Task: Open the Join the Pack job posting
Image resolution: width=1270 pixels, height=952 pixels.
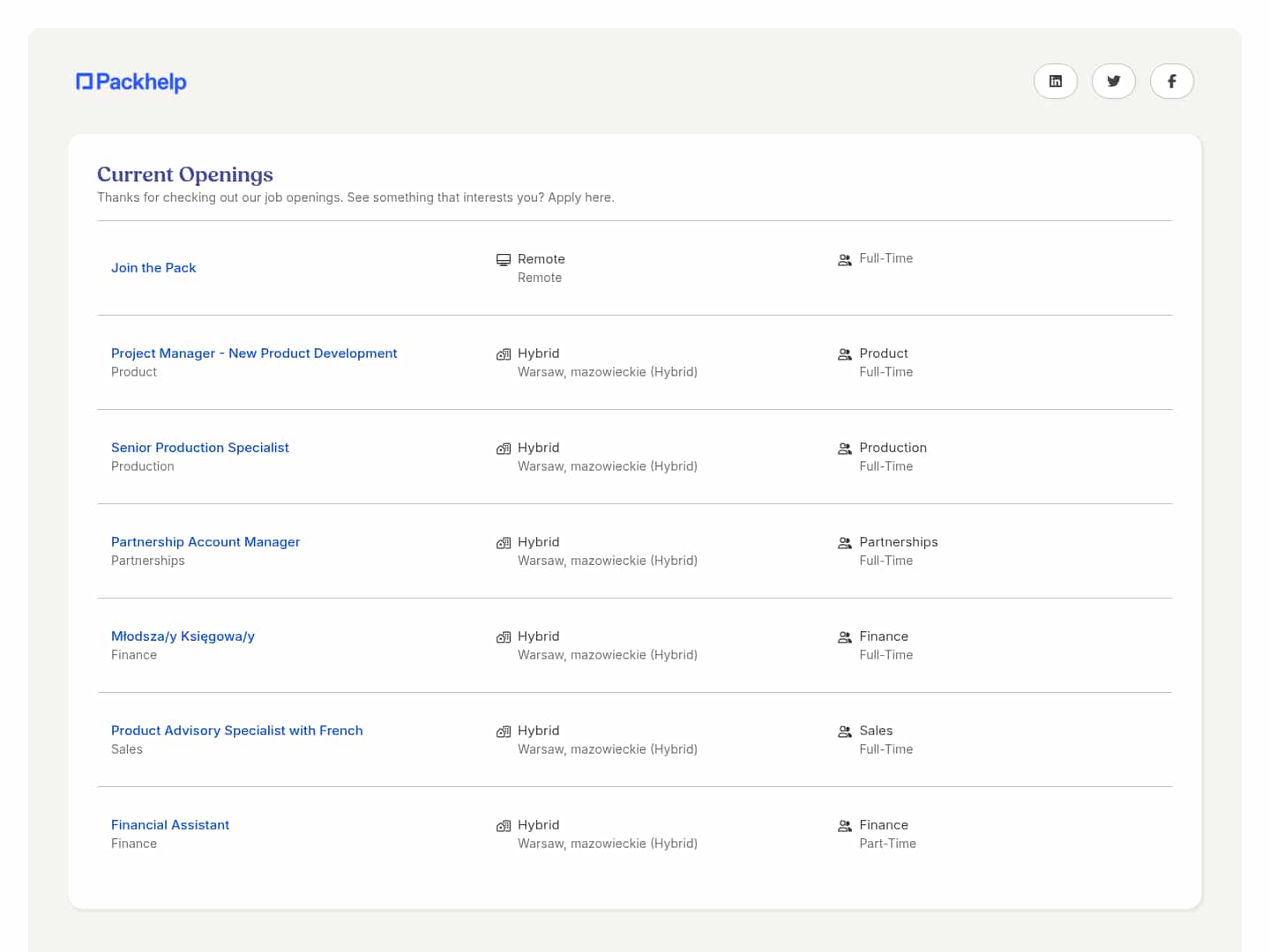Action: [153, 268]
